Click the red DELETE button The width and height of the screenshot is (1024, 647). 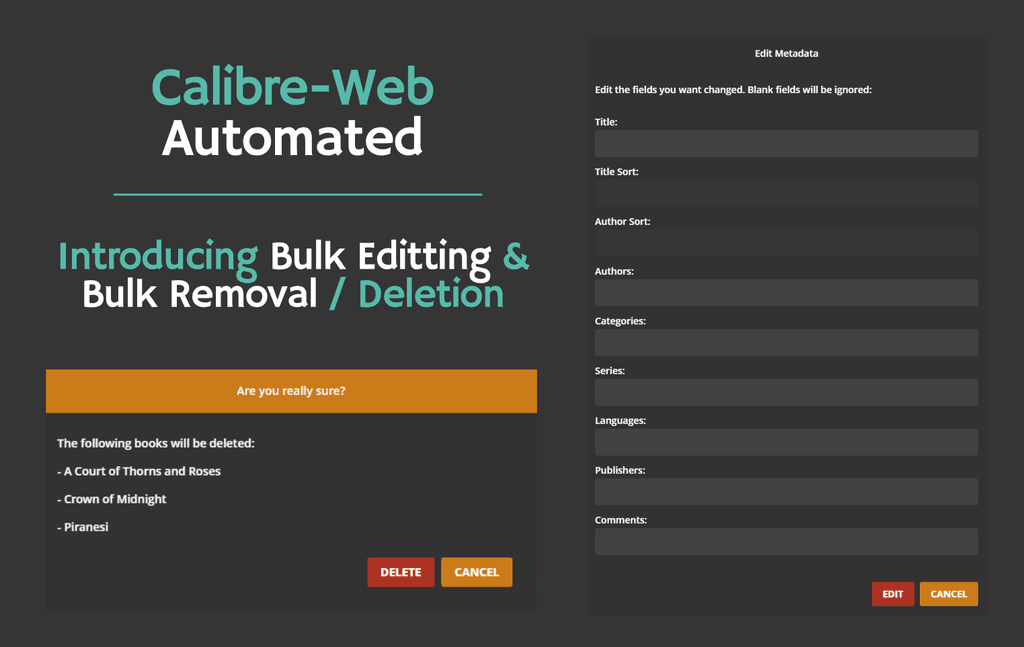[x=400, y=572]
